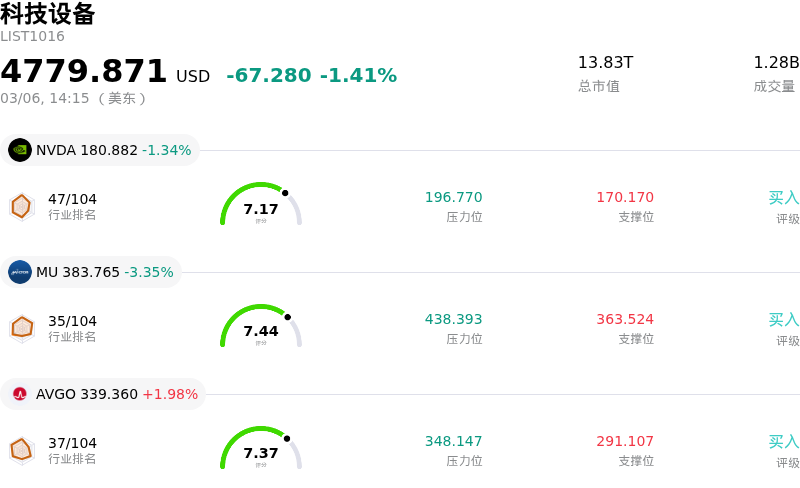800x488 pixels.
Task: Open AVGO industry rank radar icon
Action: (22, 450)
